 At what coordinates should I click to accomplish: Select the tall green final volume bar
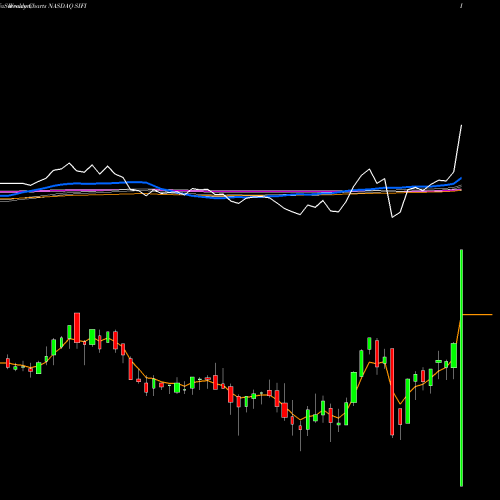(x=461, y=368)
